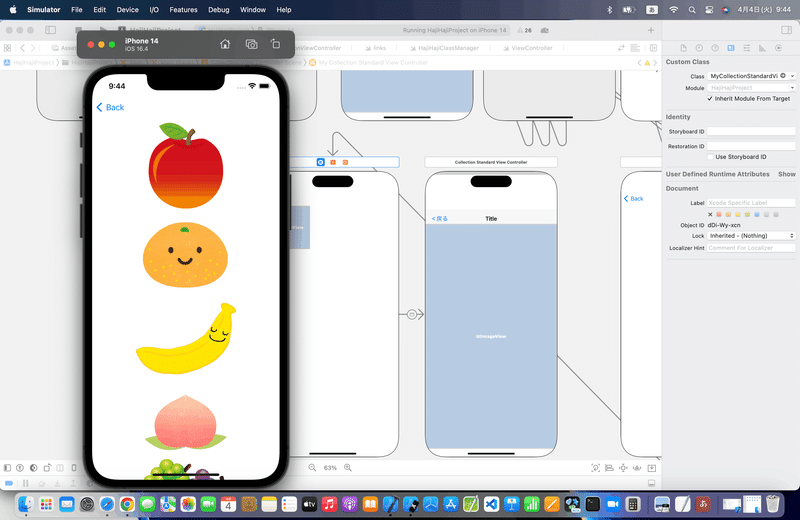Viewport: 800px width, 520px height.
Task: Rotate the device using the Simulator rotate icon
Action: click(x=276, y=44)
